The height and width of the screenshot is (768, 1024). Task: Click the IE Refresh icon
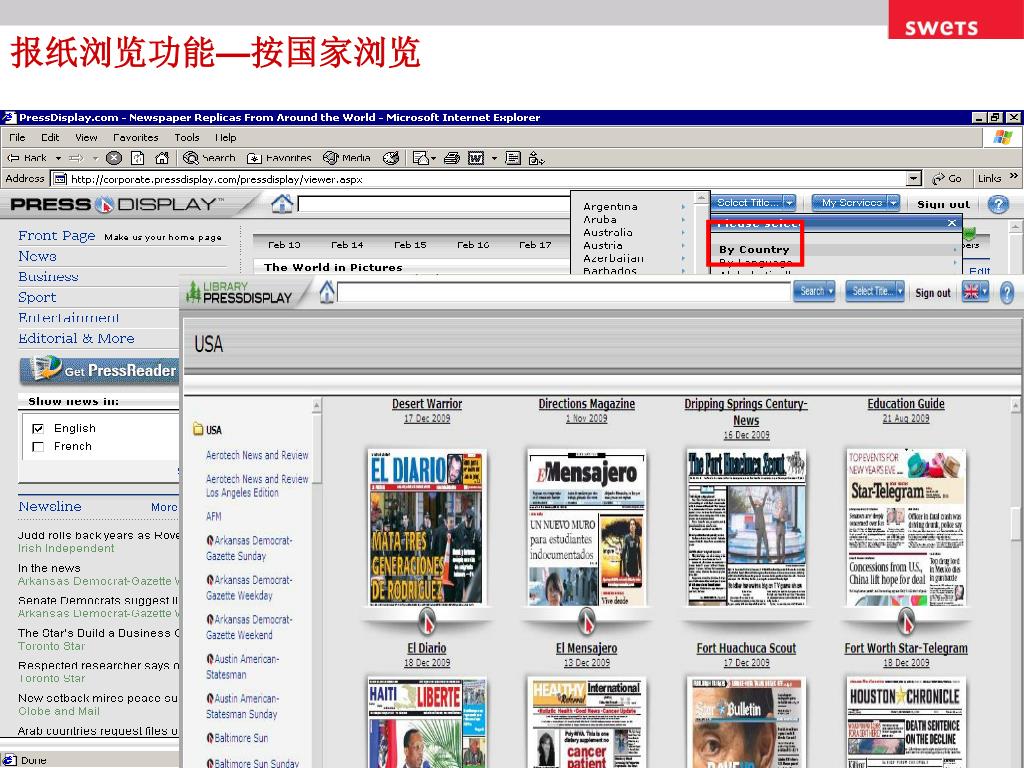point(138,158)
